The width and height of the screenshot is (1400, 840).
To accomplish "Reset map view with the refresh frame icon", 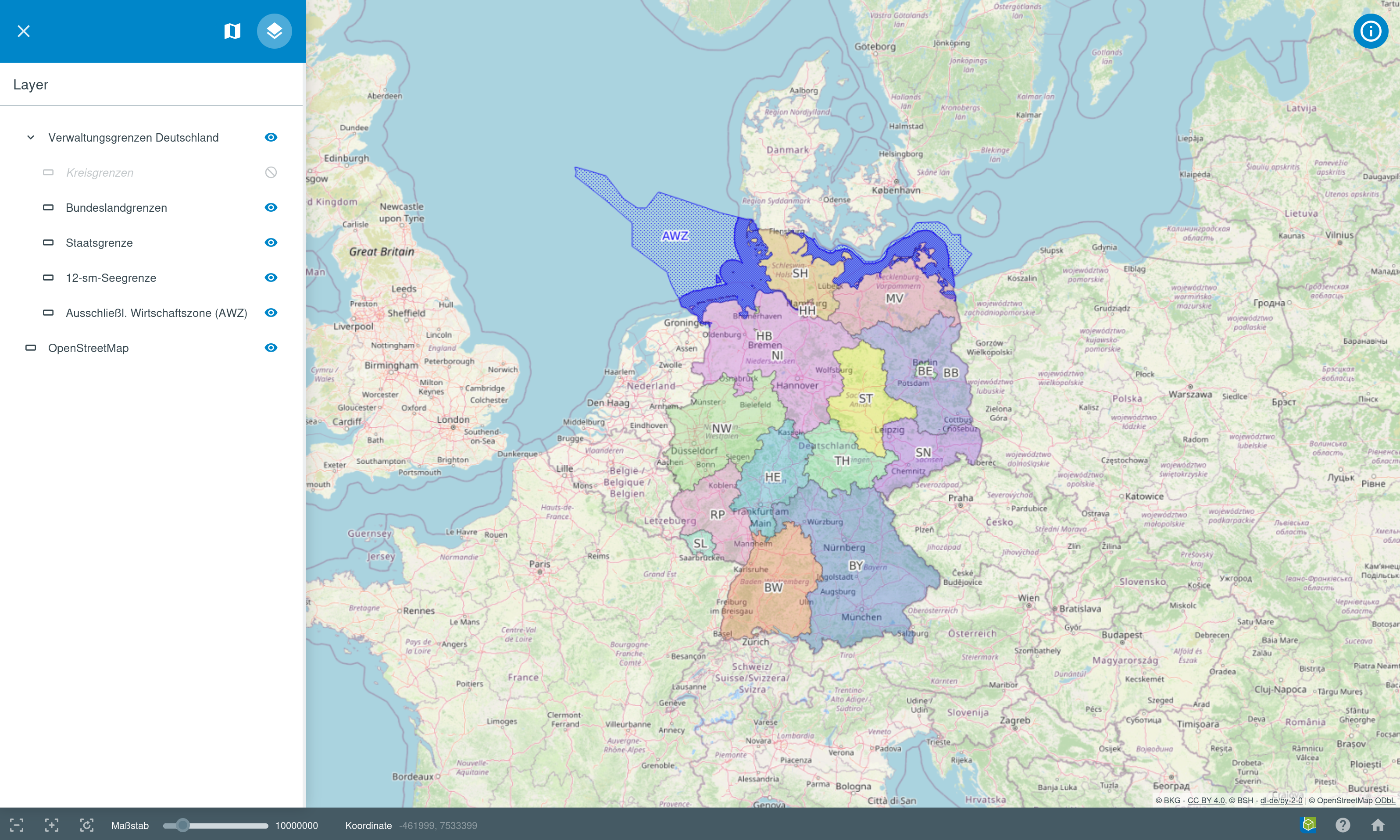I will [x=86, y=825].
